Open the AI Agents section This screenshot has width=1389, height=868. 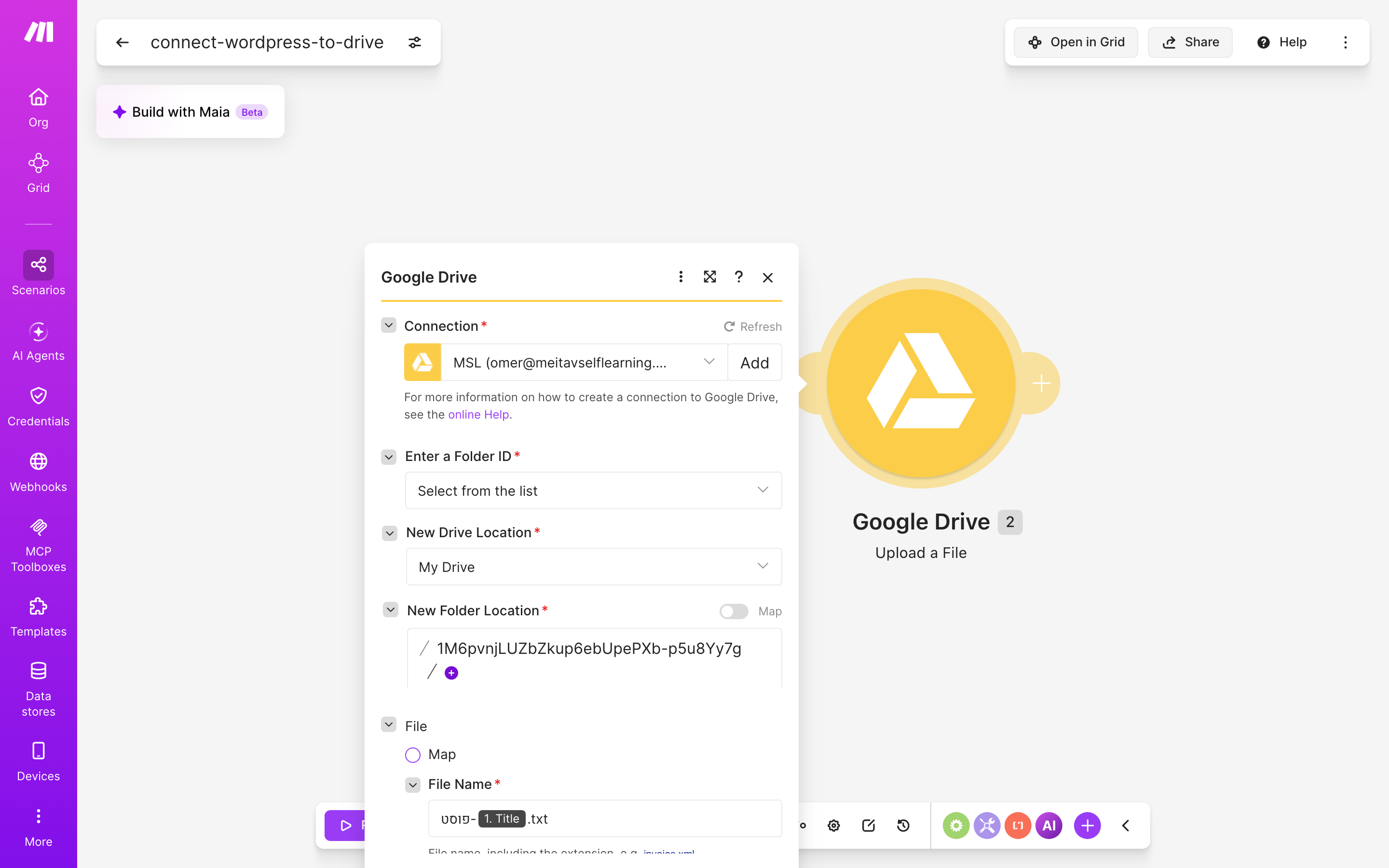pos(39,341)
